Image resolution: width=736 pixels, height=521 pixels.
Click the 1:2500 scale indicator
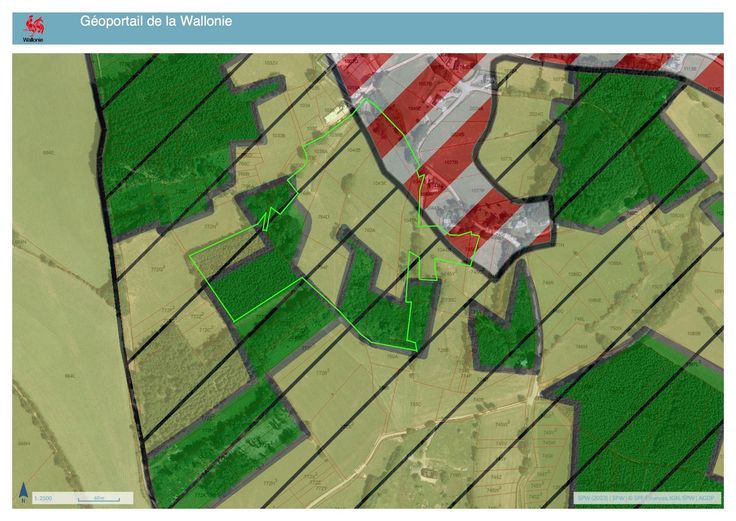coord(44,497)
